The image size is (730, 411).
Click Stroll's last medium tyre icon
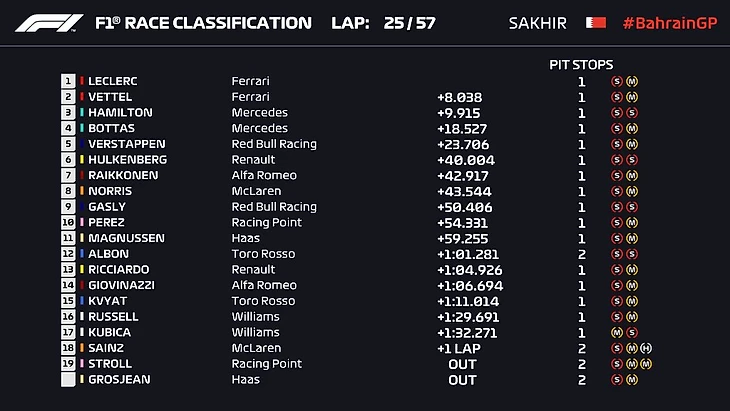[x=647, y=364]
